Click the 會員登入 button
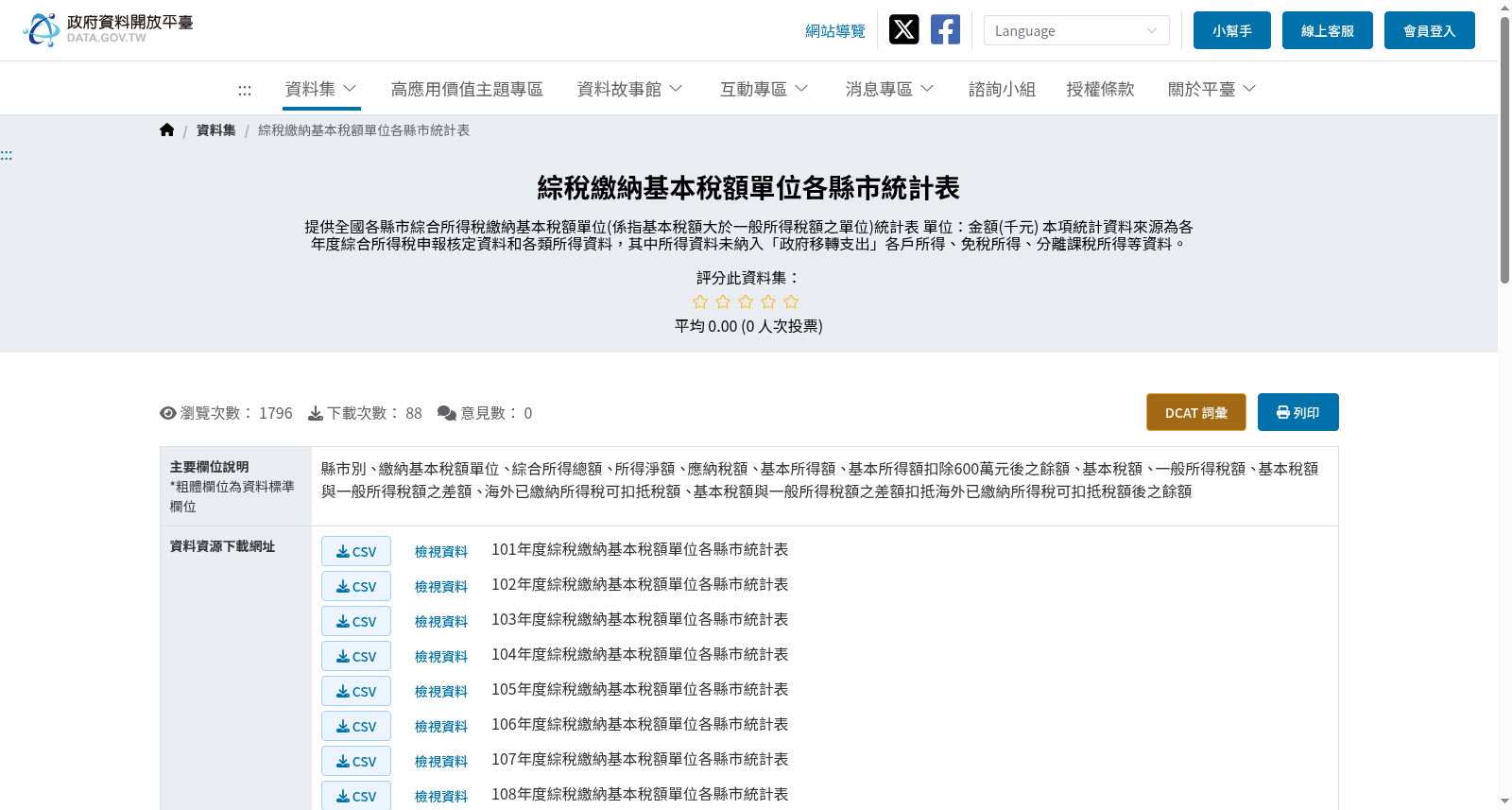This screenshot has width=1512, height=810. [1430, 30]
